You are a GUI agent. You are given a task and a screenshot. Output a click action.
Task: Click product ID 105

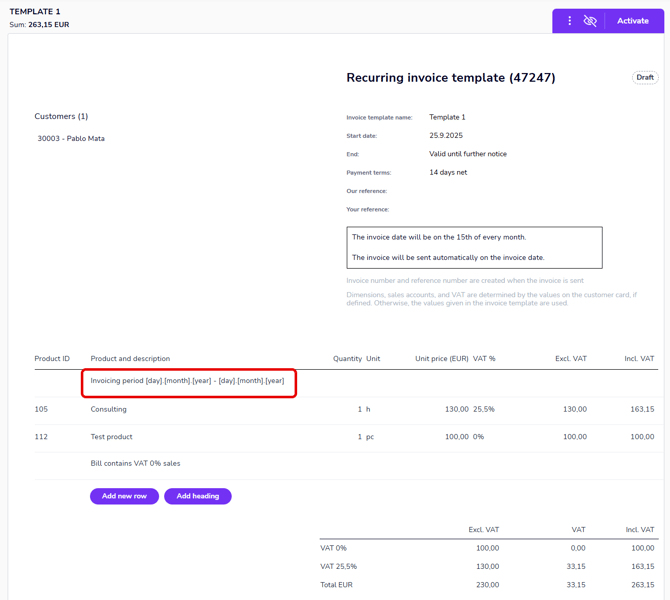tap(41, 409)
